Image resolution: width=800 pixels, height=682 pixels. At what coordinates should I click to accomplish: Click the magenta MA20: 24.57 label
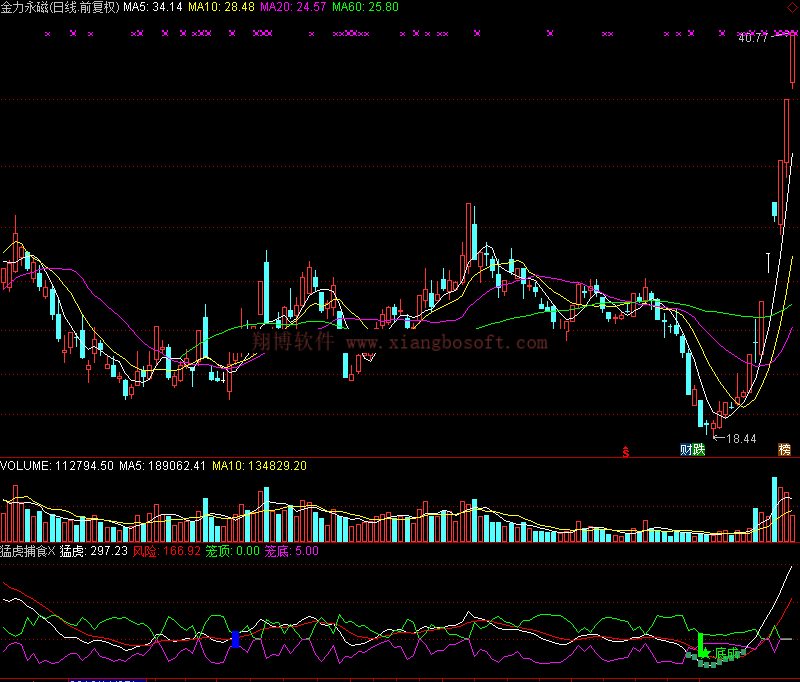pyautogui.click(x=293, y=7)
